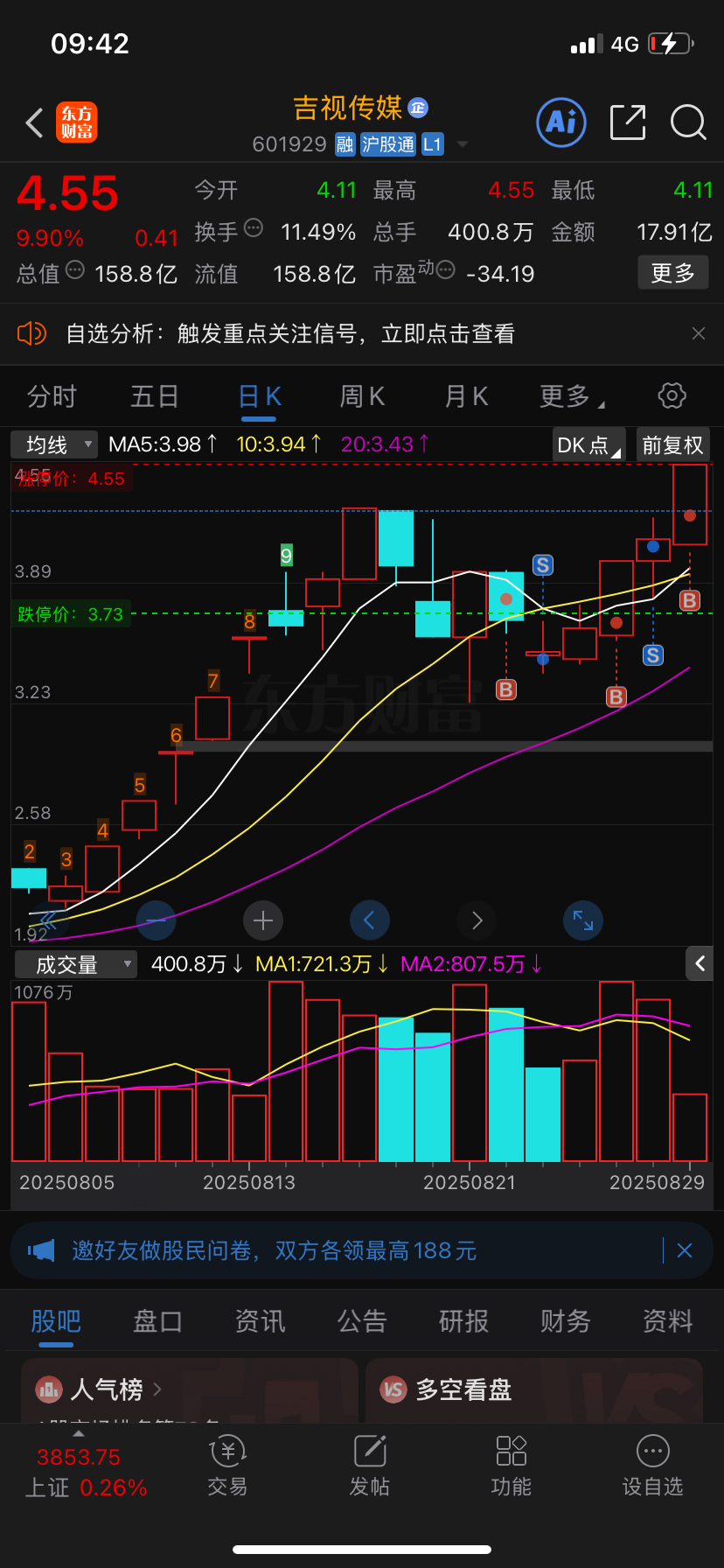Open the 资讯 tab

click(x=260, y=1320)
